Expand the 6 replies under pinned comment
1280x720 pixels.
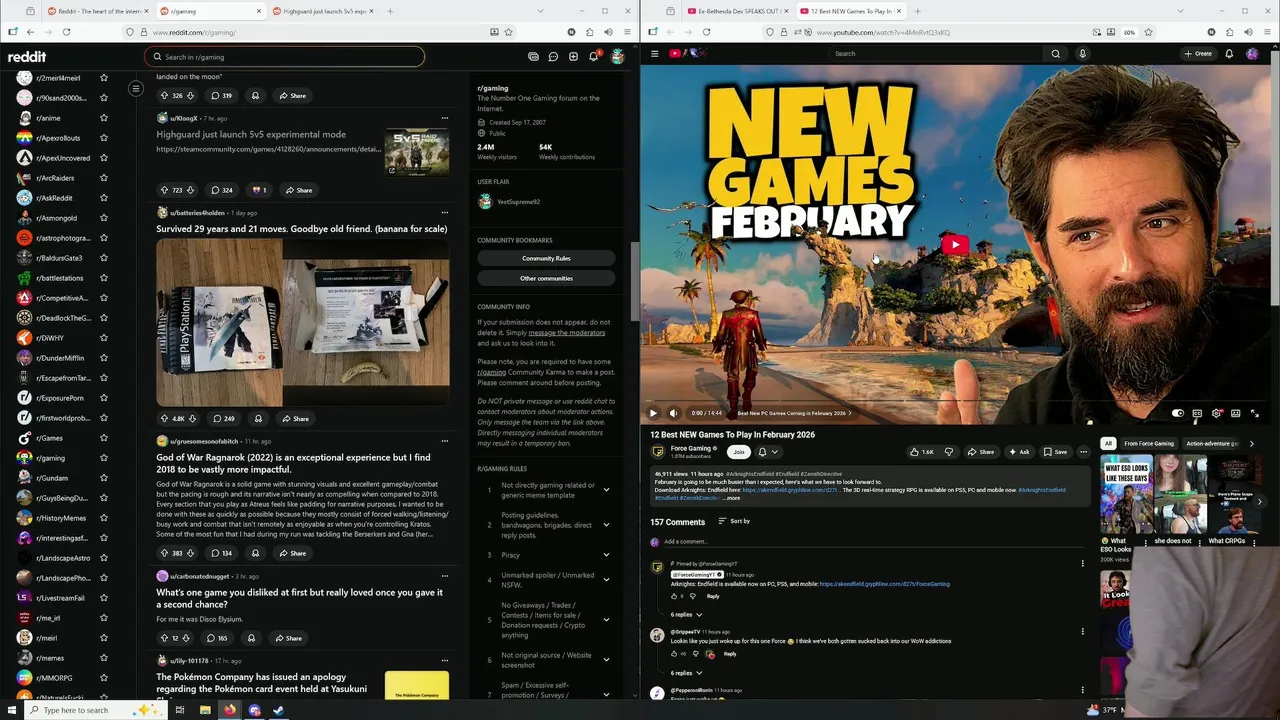[x=686, y=614]
